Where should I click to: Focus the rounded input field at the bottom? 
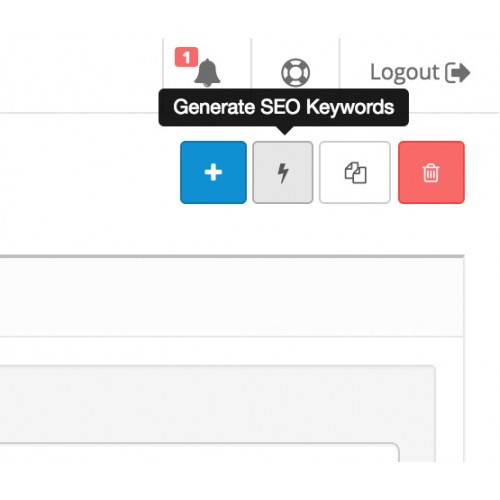tap(199, 452)
